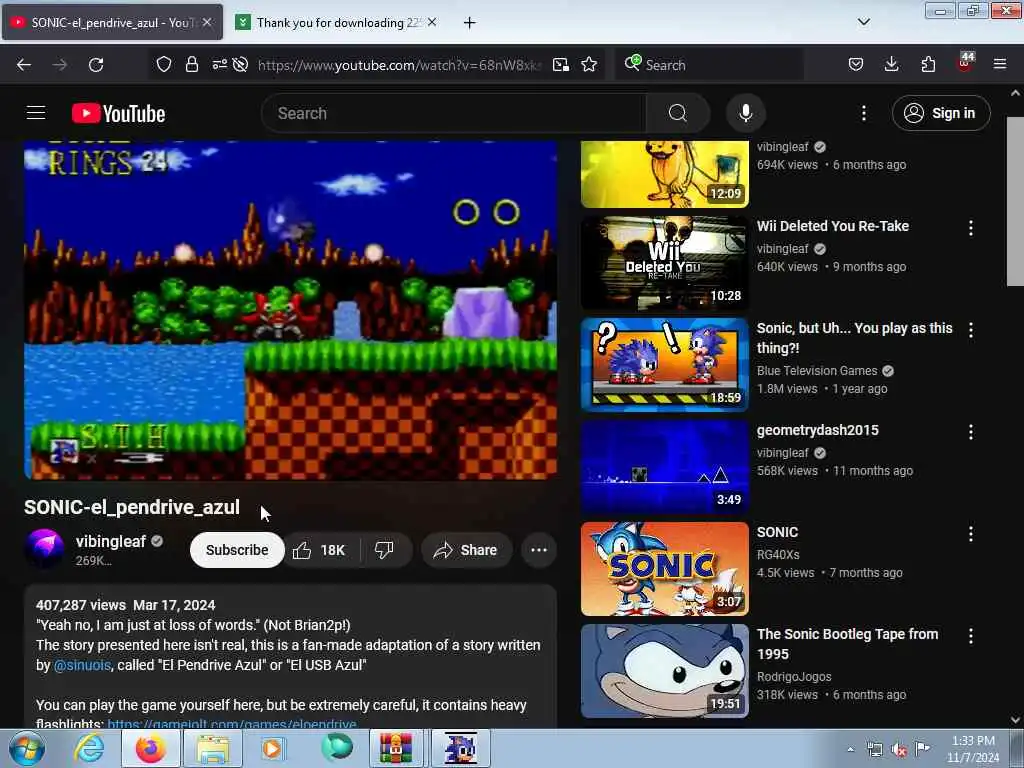Open the geometrydash2015 thumbnail
Viewport: 1024px width, 768px height.
coord(665,466)
